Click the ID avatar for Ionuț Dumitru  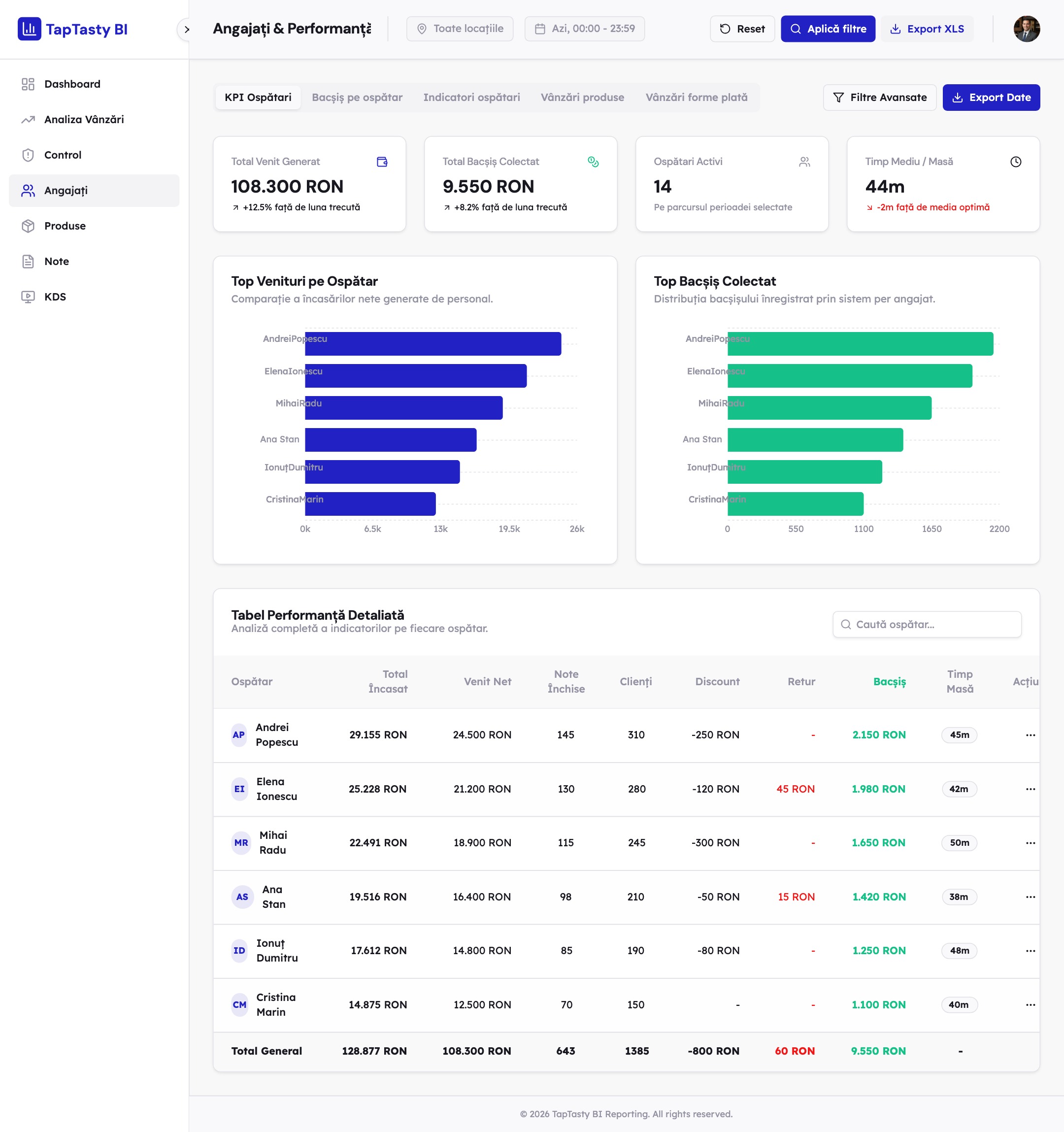239,951
